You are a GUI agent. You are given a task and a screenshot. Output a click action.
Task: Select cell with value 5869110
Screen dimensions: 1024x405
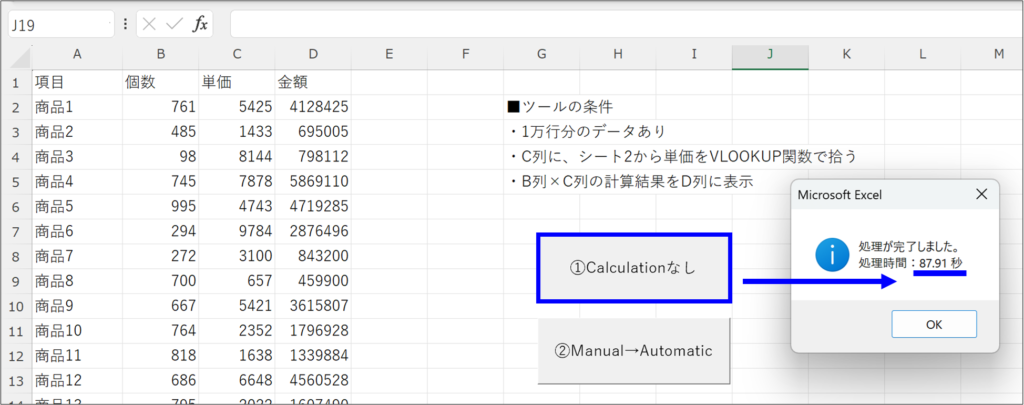click(x=313, y=182)
